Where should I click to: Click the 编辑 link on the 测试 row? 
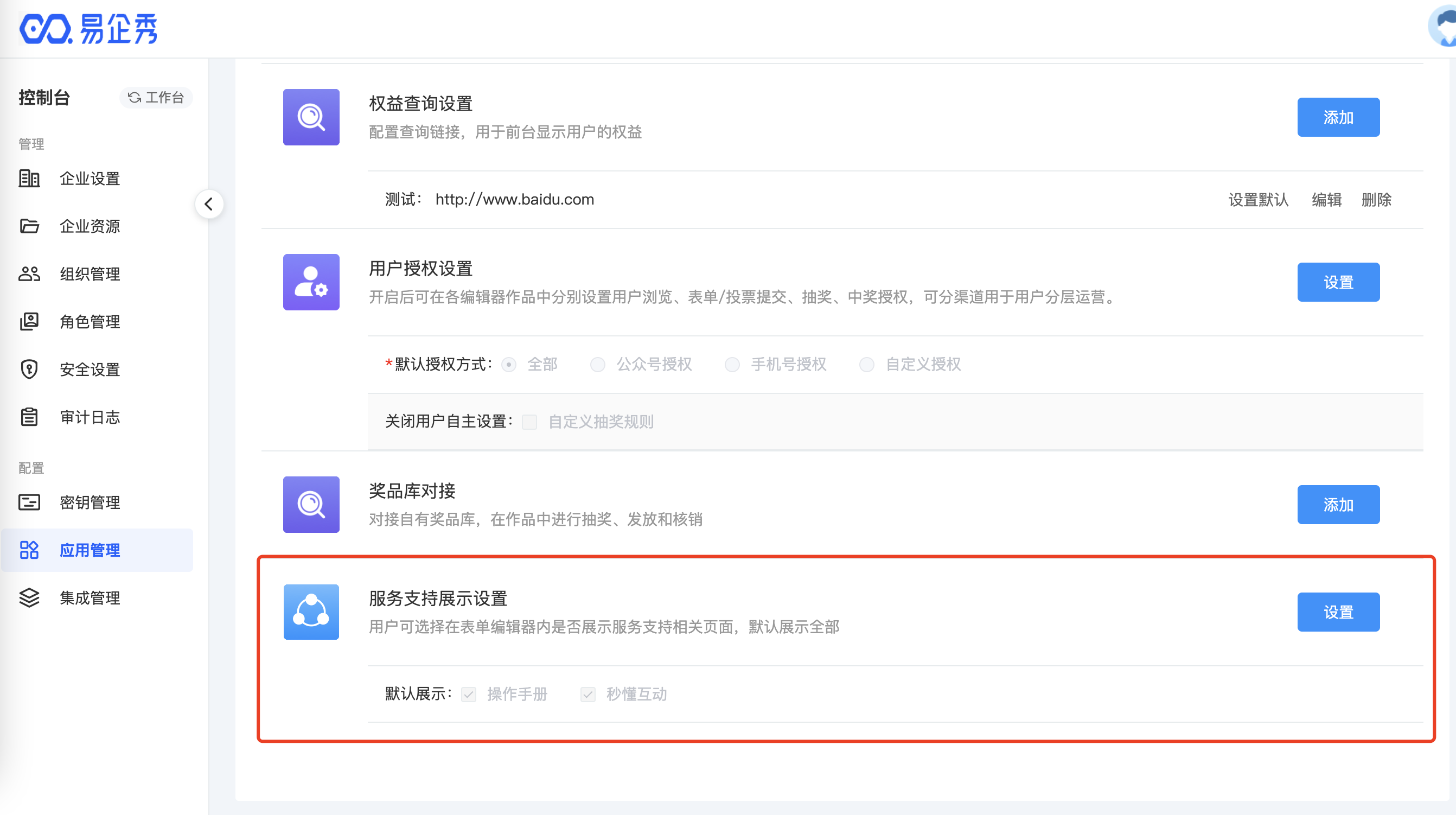tap(1326, 200)
